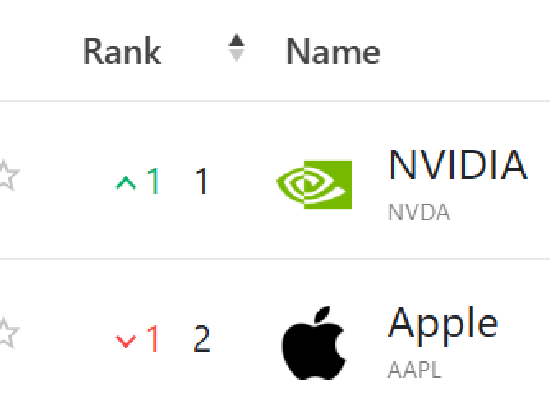The height and width of the screenshot is (412, 550).
Task: Toggle the Apple row favorite star
Action: click(x=8, y=332)
